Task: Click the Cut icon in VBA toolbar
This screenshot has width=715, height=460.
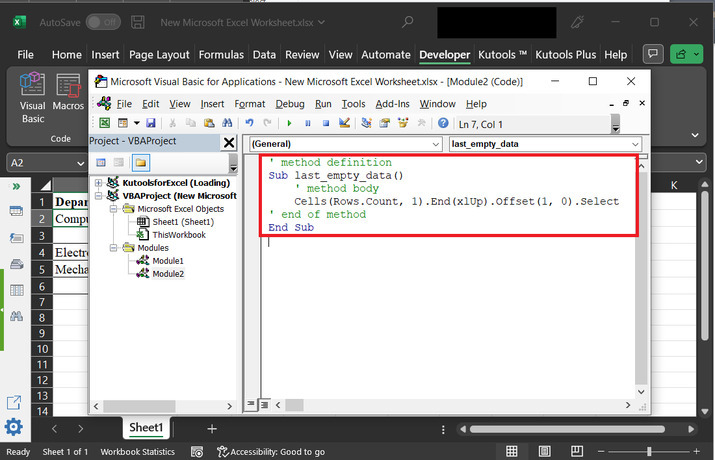Action: [x=172, y=123]
